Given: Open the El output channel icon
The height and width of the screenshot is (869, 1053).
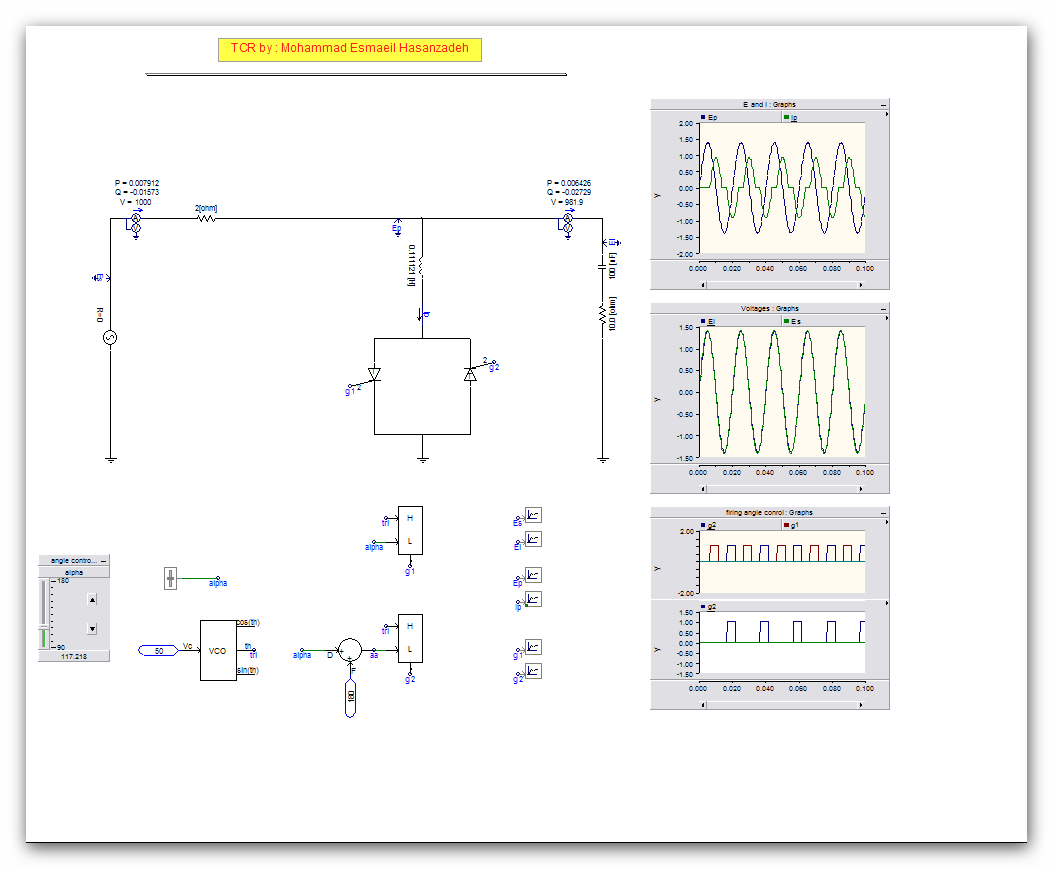Looking at the screenshot, I should 533,539.
